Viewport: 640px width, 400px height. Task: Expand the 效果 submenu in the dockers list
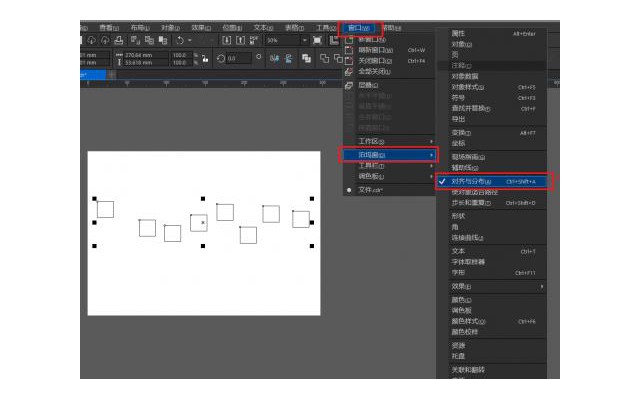click(x=492, y=287)
